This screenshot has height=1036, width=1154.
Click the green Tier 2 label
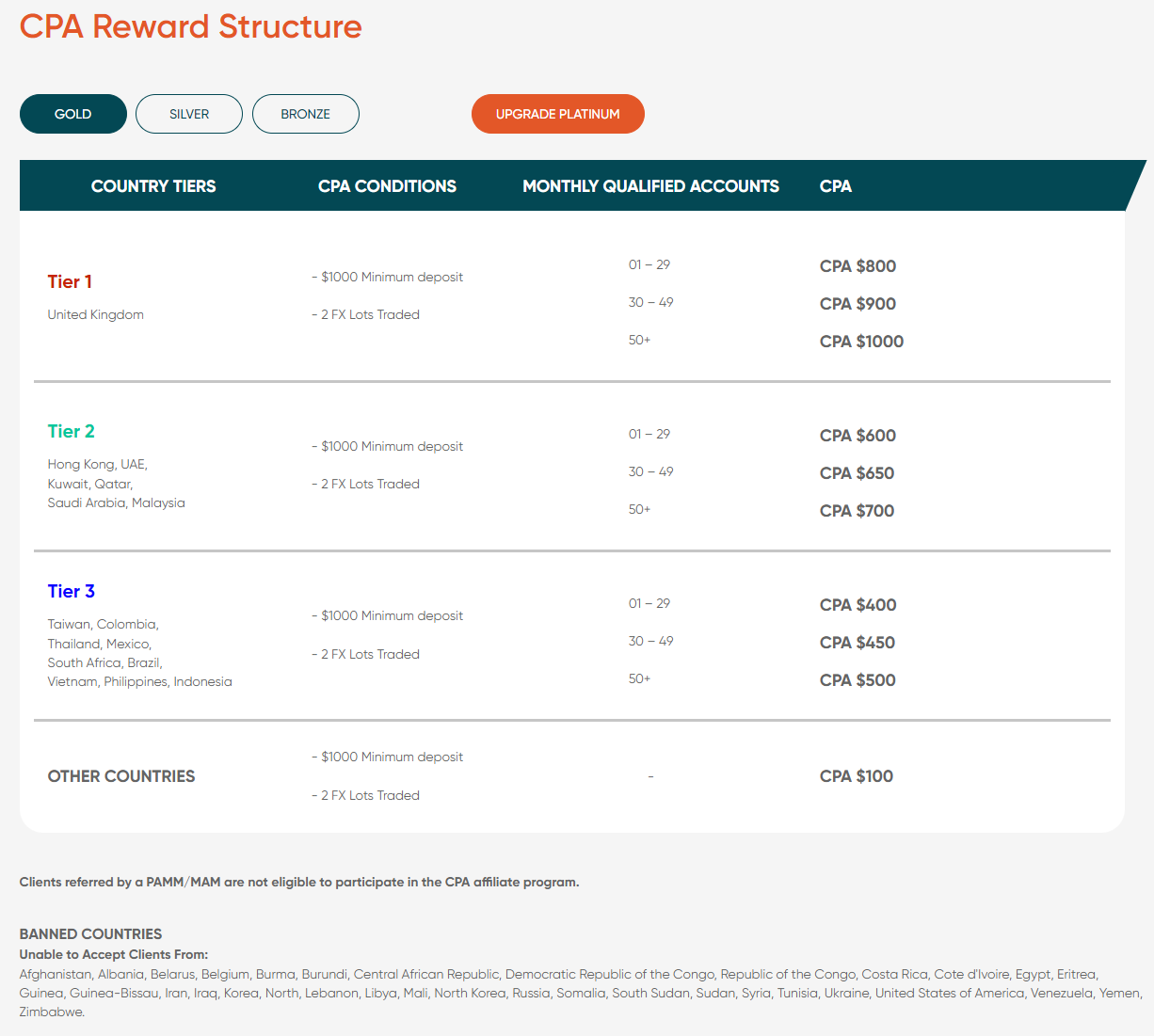pyautogui.click(x=72, y=431)
